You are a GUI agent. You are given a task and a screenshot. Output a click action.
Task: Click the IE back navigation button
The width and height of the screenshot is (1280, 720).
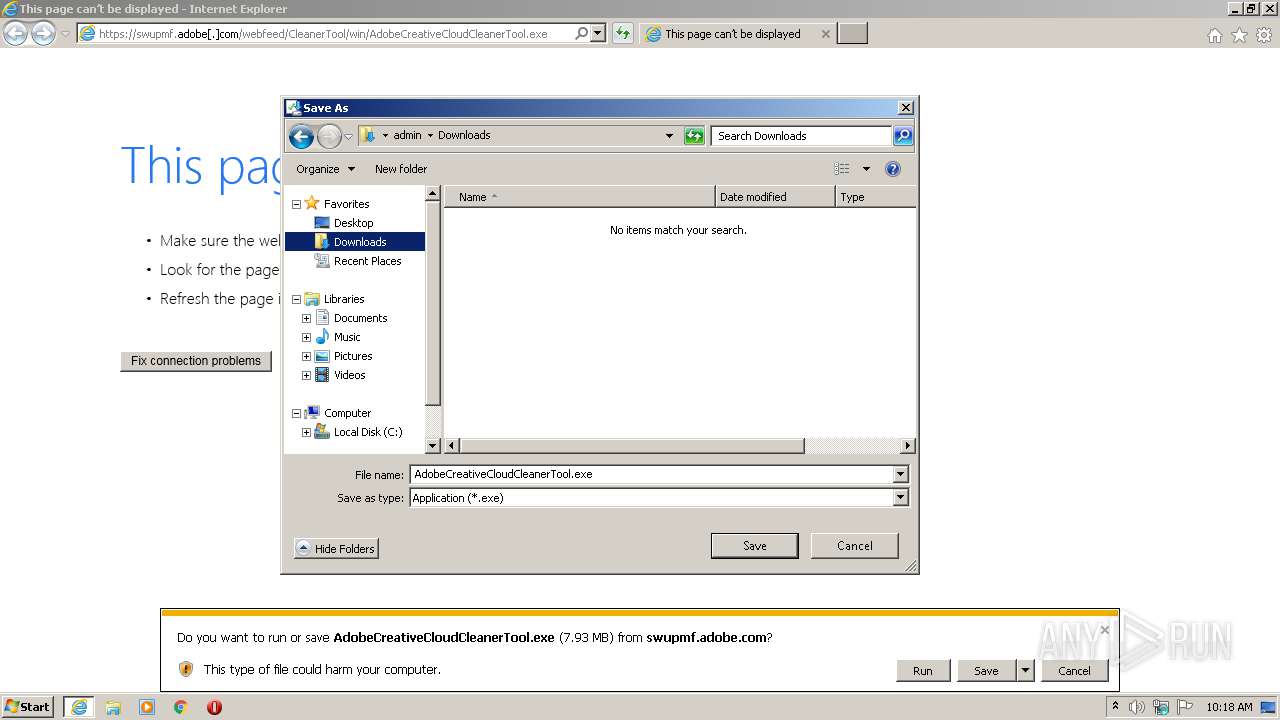click(15, 33)
